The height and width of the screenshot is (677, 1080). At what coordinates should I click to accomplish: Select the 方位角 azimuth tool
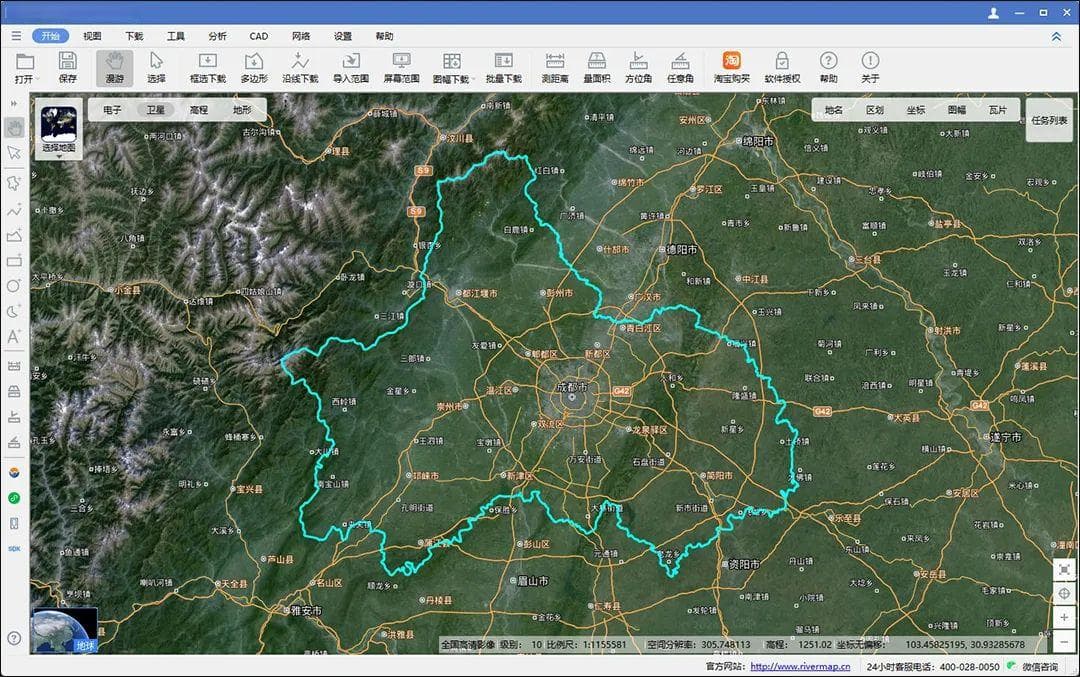638,68
